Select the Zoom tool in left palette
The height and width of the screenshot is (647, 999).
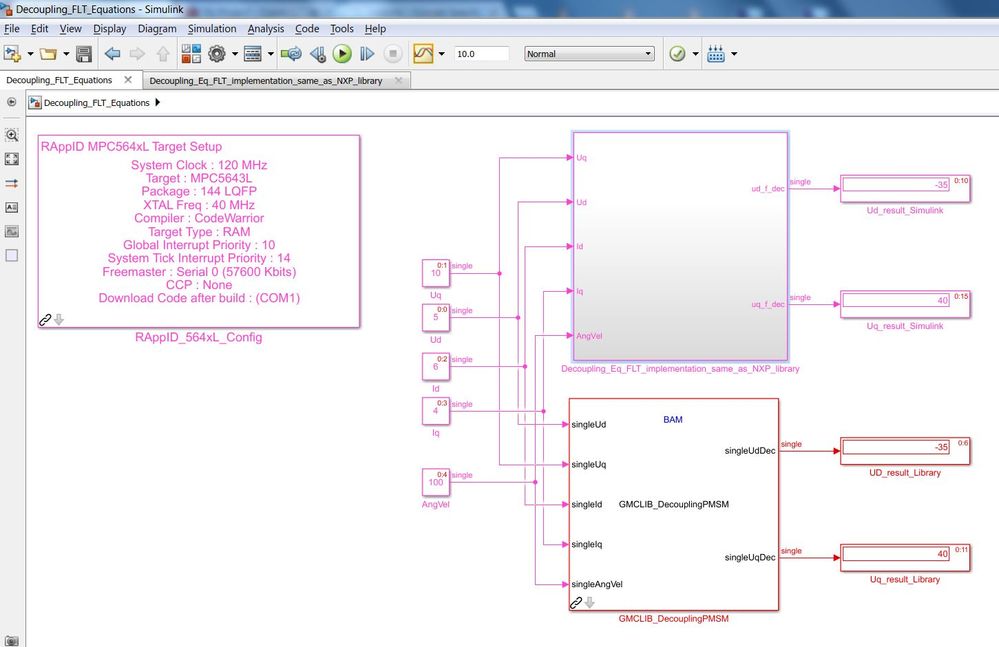pyautogui.click(x=11, y=135)
